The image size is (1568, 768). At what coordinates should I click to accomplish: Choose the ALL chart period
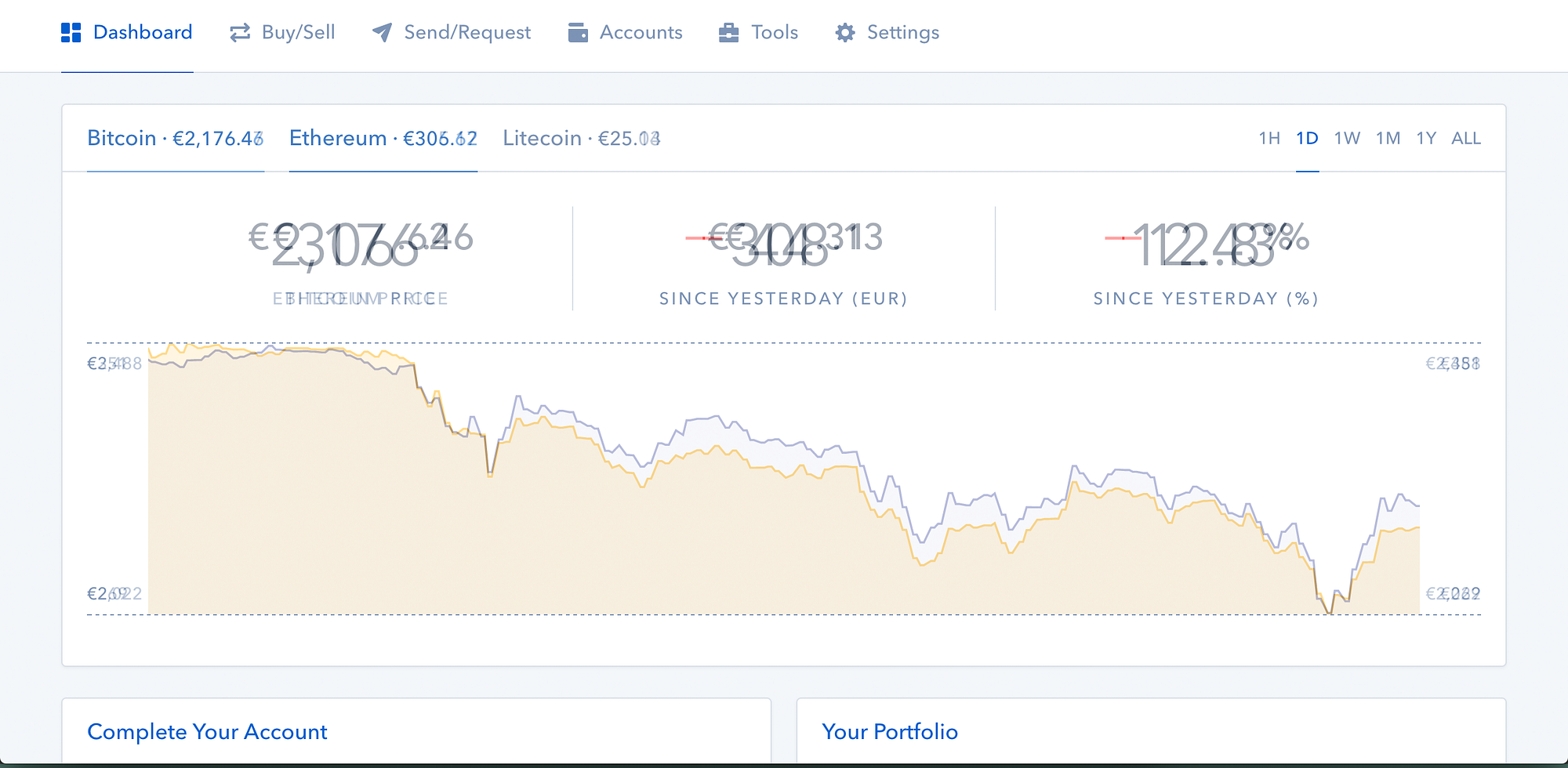coord(1466,139)
